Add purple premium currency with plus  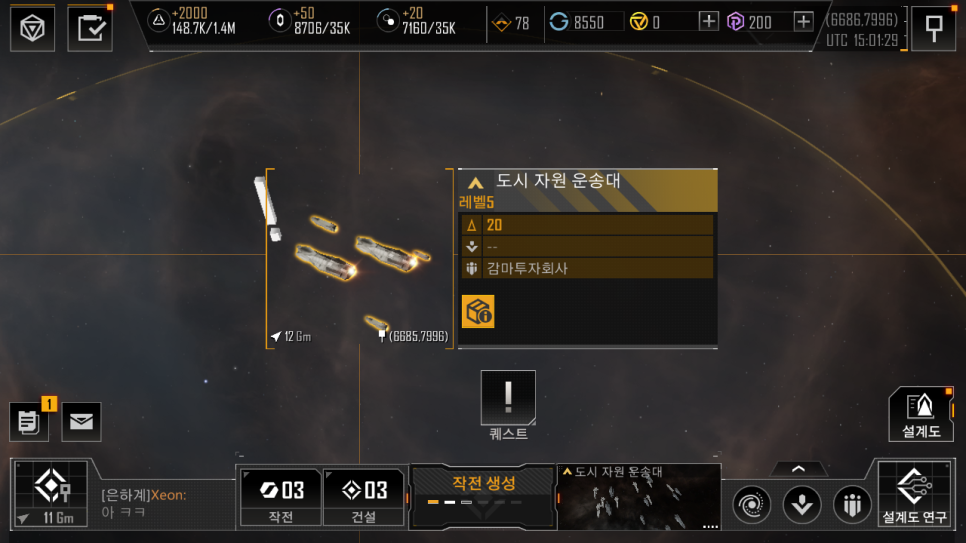click(803, 22)
